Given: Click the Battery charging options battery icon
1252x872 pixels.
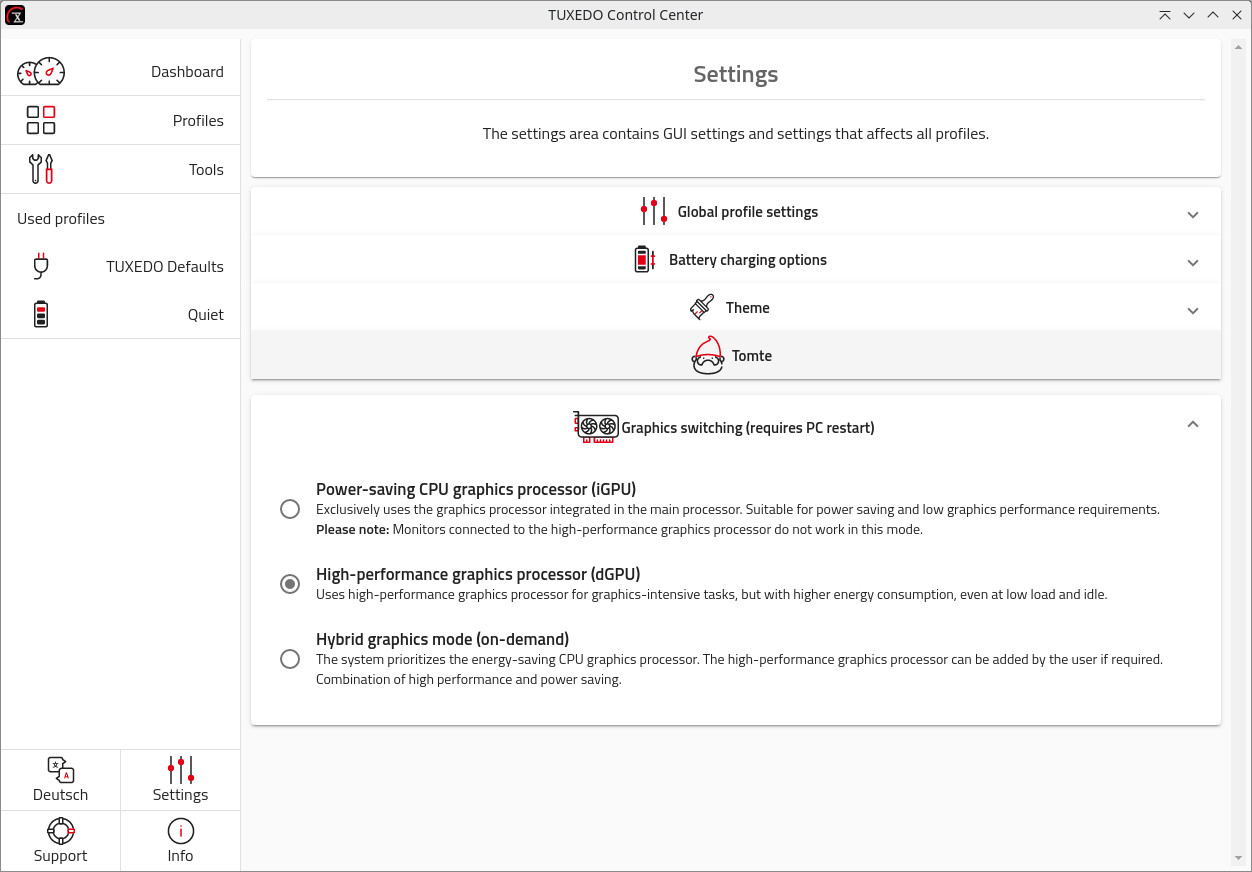Looking at the screenshot, I should coord(645,259).
